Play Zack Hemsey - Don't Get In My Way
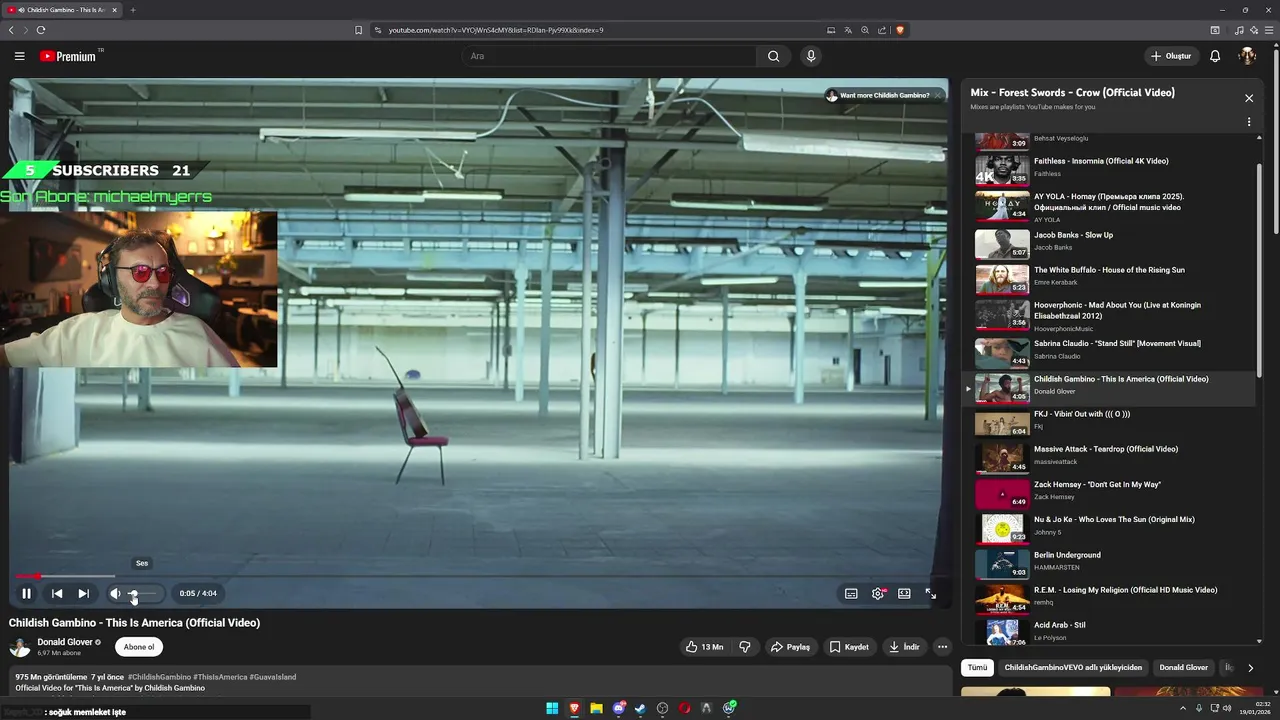The image size is (1280, 720). [1110, 492]
